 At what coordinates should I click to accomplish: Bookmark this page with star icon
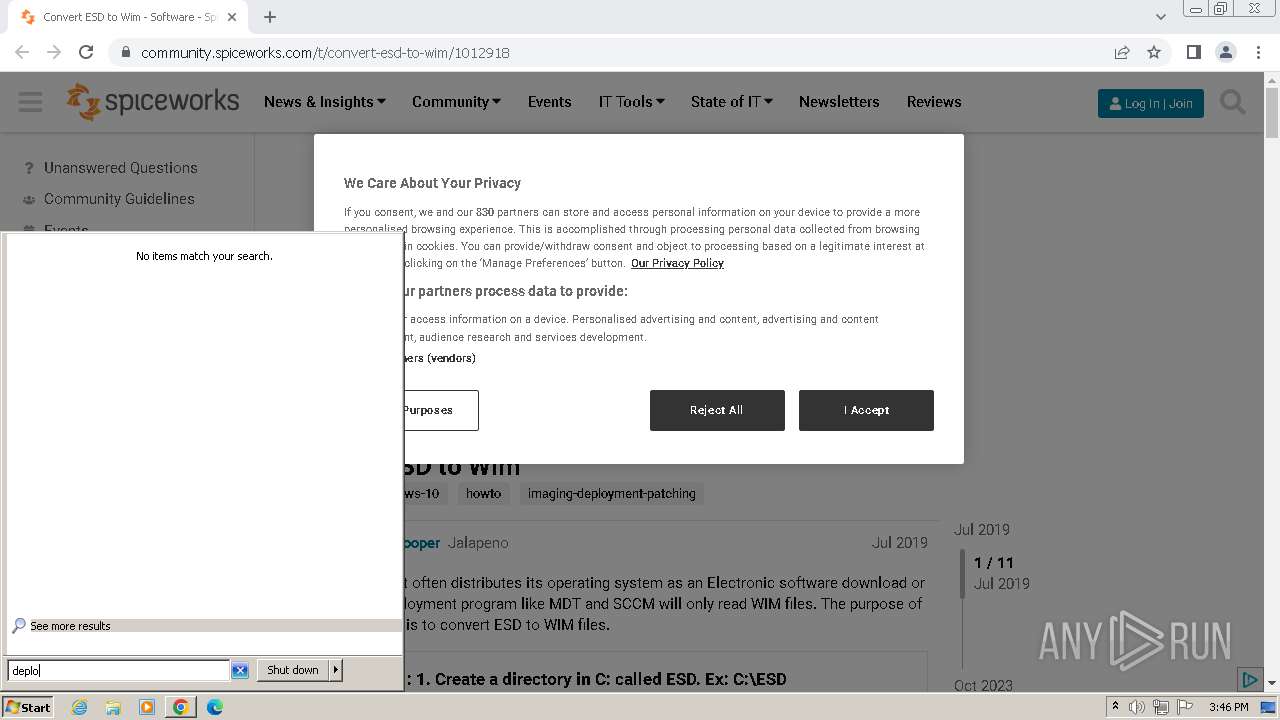pos(1154,52)
